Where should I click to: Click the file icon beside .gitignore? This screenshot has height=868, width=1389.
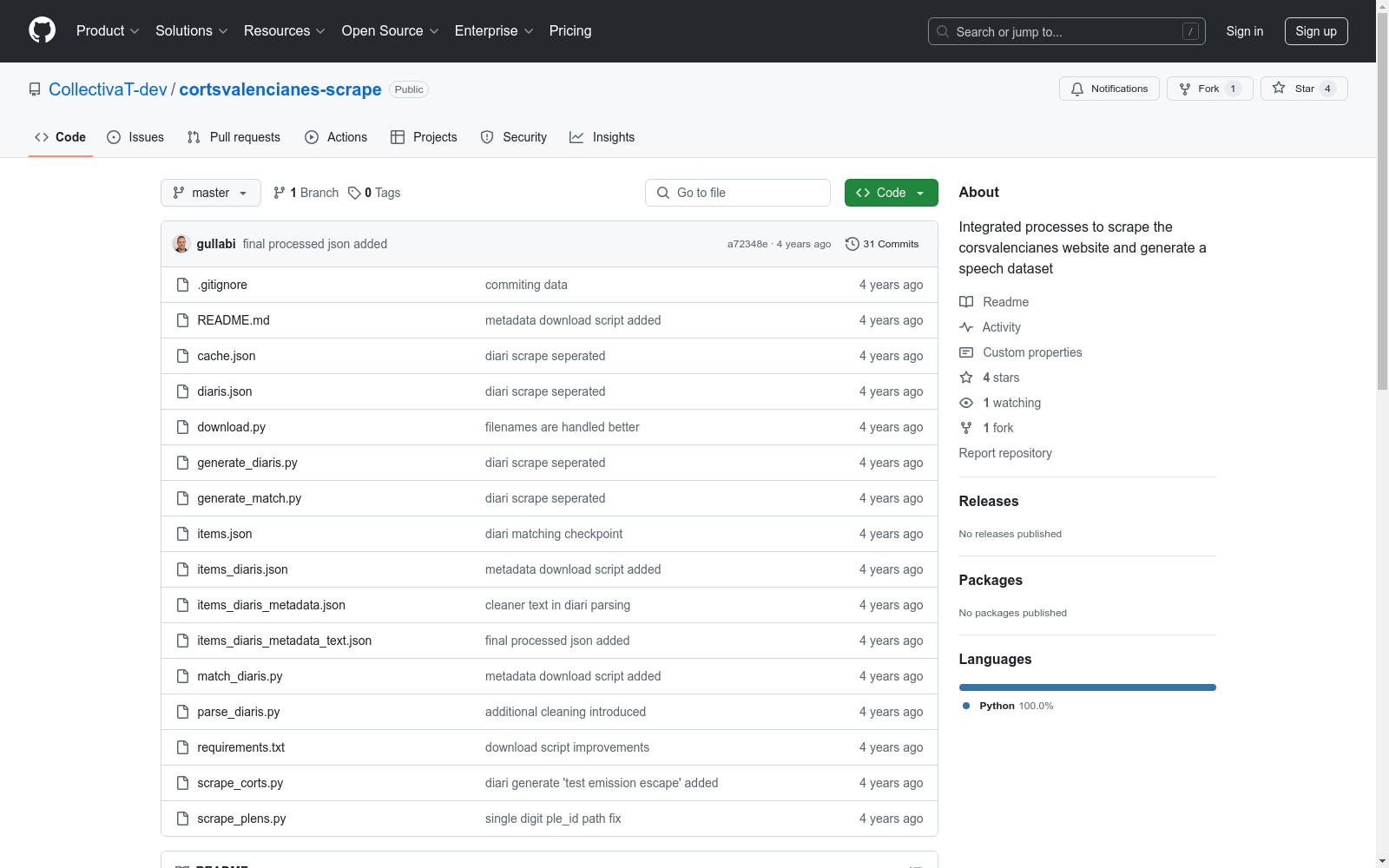[x=182, y=285]
